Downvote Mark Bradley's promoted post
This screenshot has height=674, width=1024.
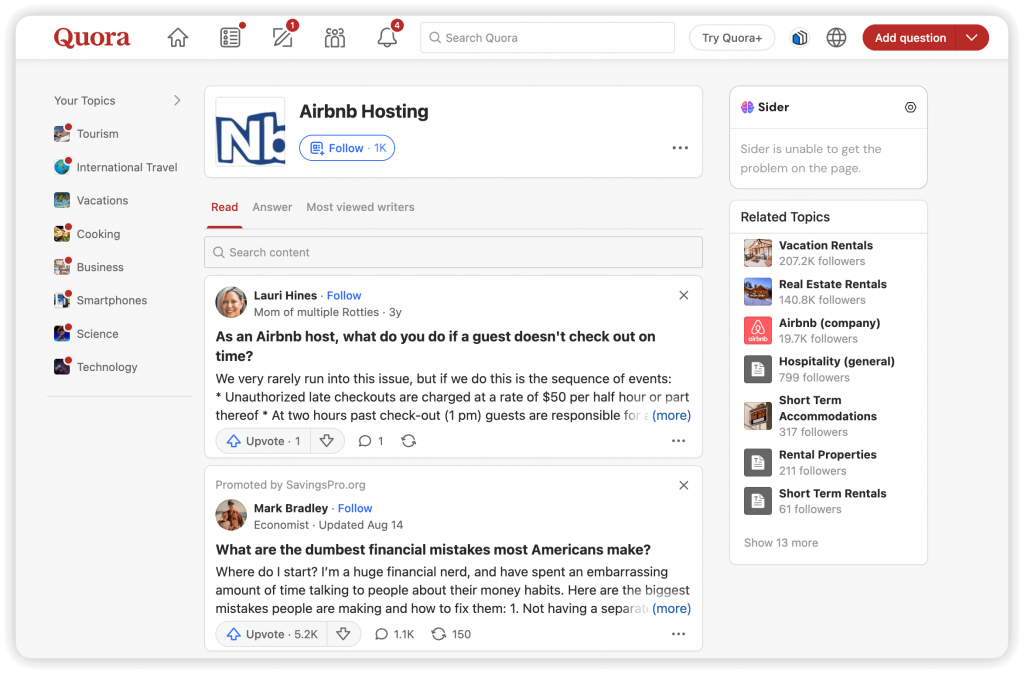[343, 634]
